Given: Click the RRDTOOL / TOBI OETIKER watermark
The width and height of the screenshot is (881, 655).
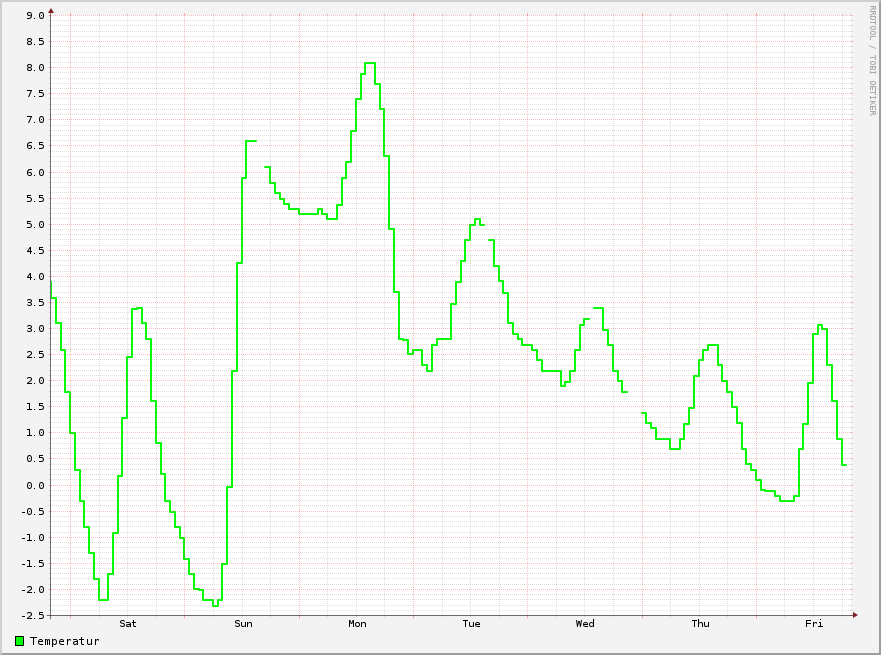Looking at the screenshot, I should [873, 61].
